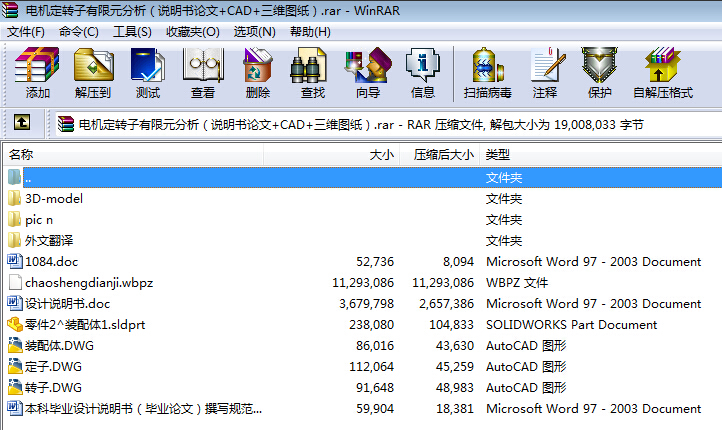Image resolution: width=722 pixels, height=430 pixels.
Task: Open the 选项(N) menu
Action: pos(255,32)
